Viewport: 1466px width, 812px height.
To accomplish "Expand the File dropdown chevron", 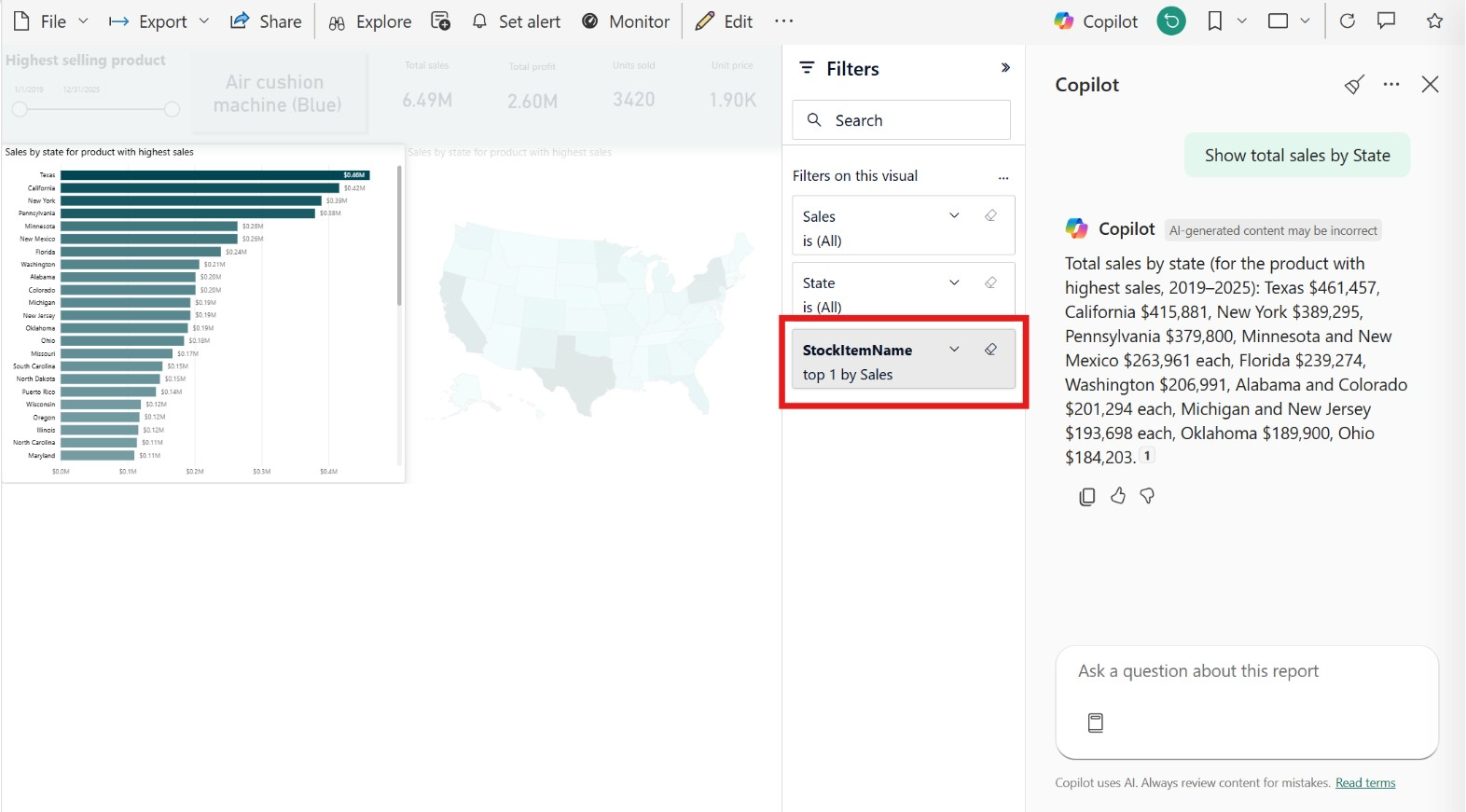I will pos(83,21).
